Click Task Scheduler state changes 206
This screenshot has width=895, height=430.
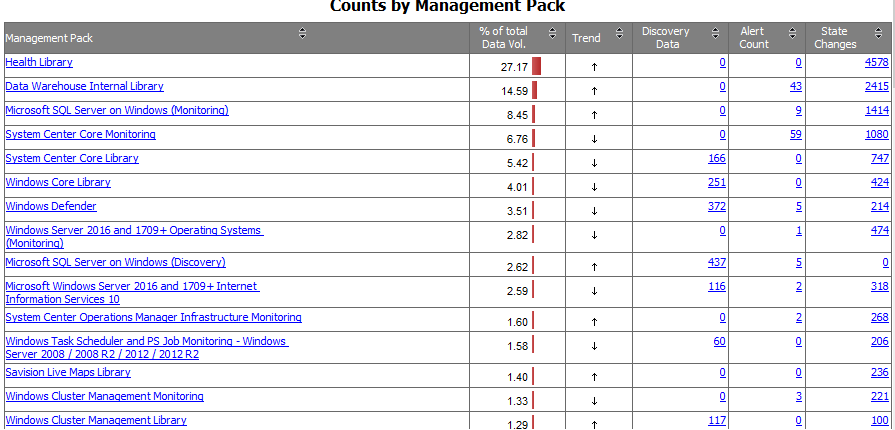click(x=880, y=341)
